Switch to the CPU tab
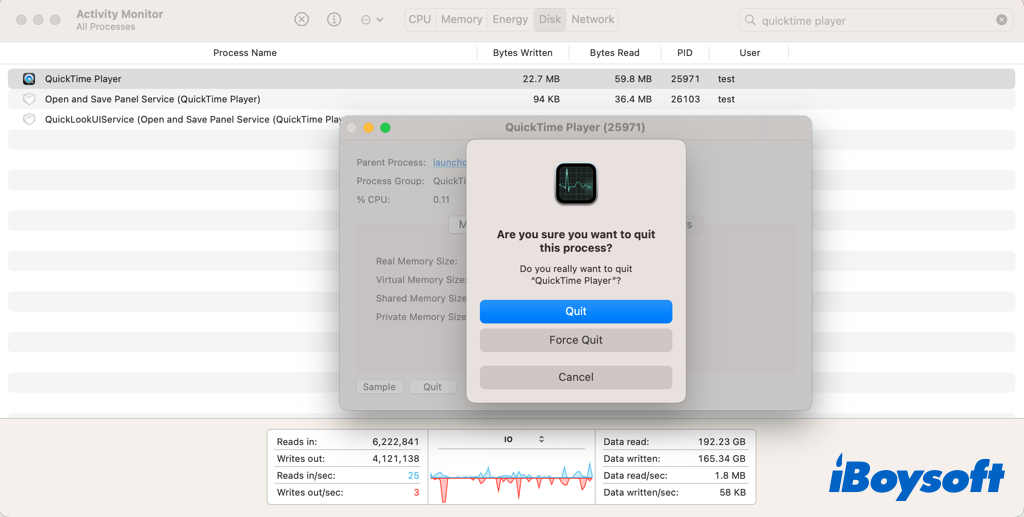Screen dimensions: 1024x517 pos(420,19)
